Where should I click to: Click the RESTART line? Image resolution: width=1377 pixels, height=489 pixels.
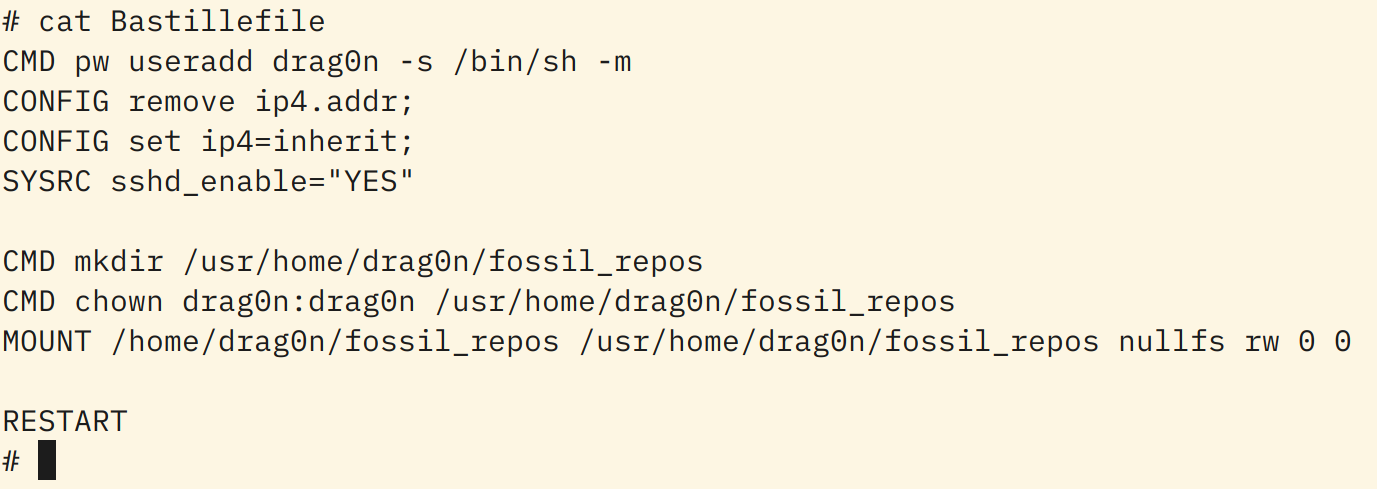pyautogui.click(x=66, y=421)
